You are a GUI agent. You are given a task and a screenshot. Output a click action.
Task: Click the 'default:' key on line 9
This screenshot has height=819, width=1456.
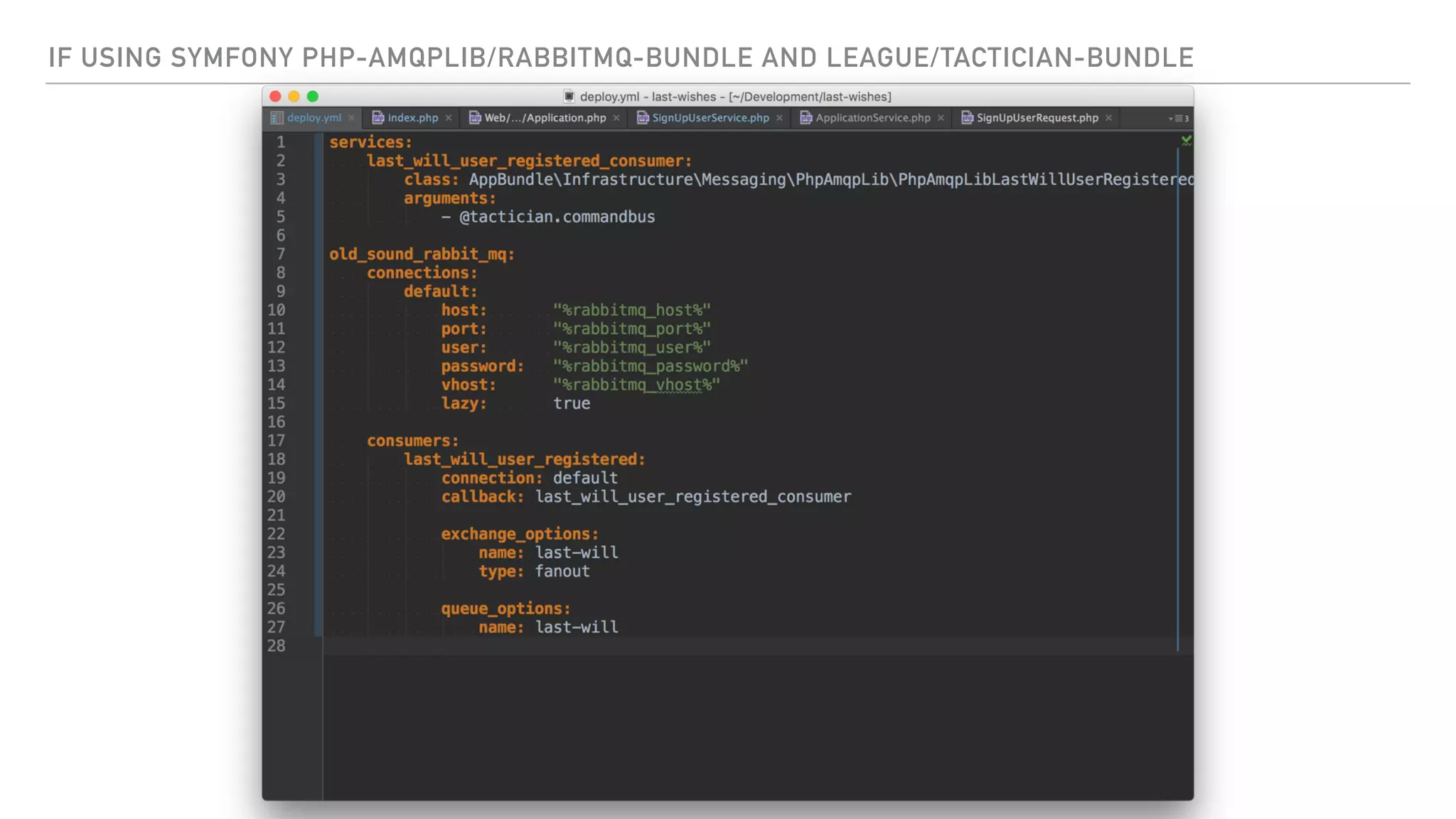[441, 291]
